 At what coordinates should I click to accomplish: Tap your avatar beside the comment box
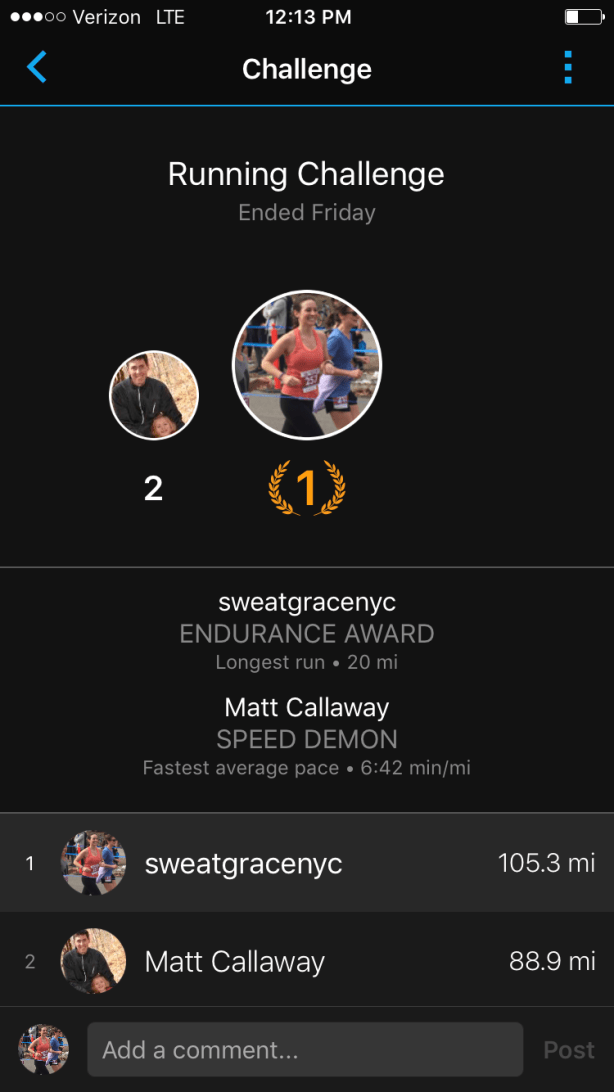(x=43, y=1049)
